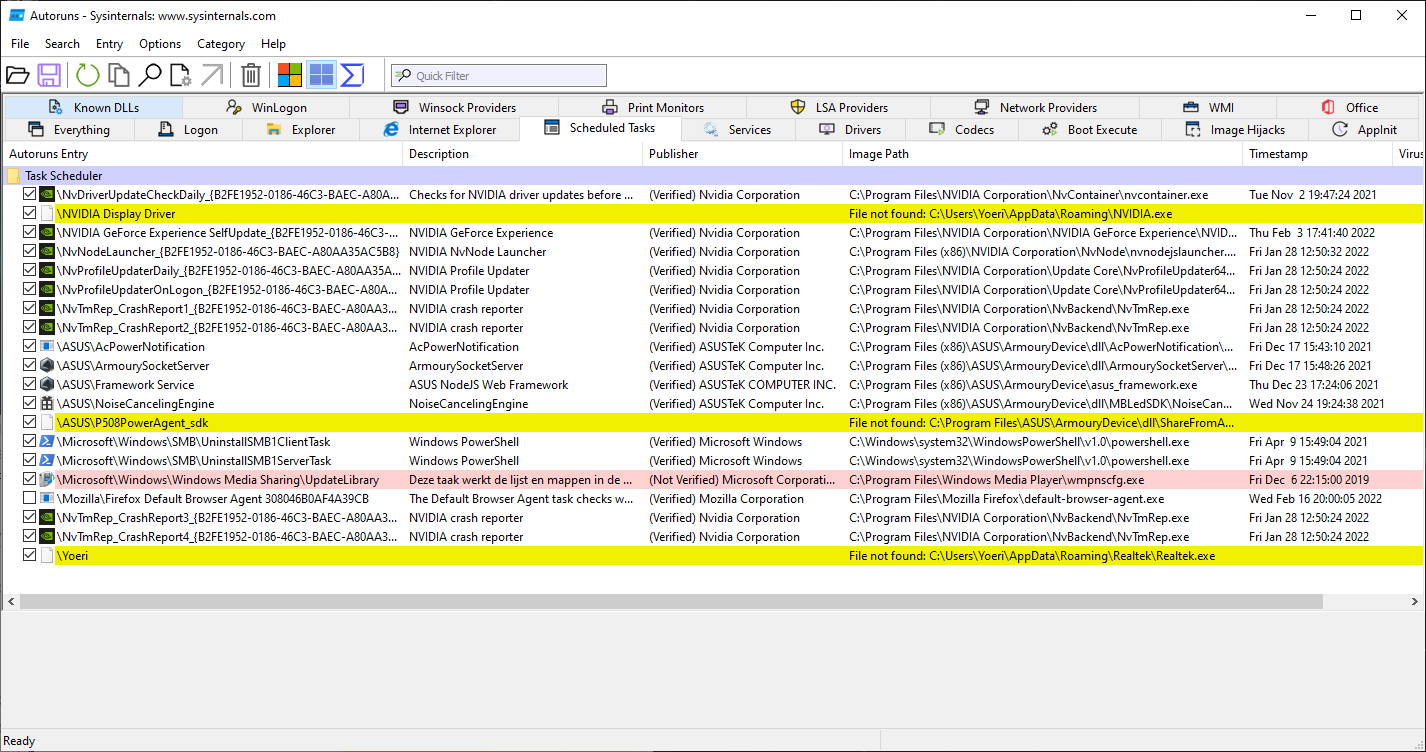Select '(Not Verified) Microsoft Corporation' publisher cell
The image size is (1426, 752).
click(x=741, y=480)
